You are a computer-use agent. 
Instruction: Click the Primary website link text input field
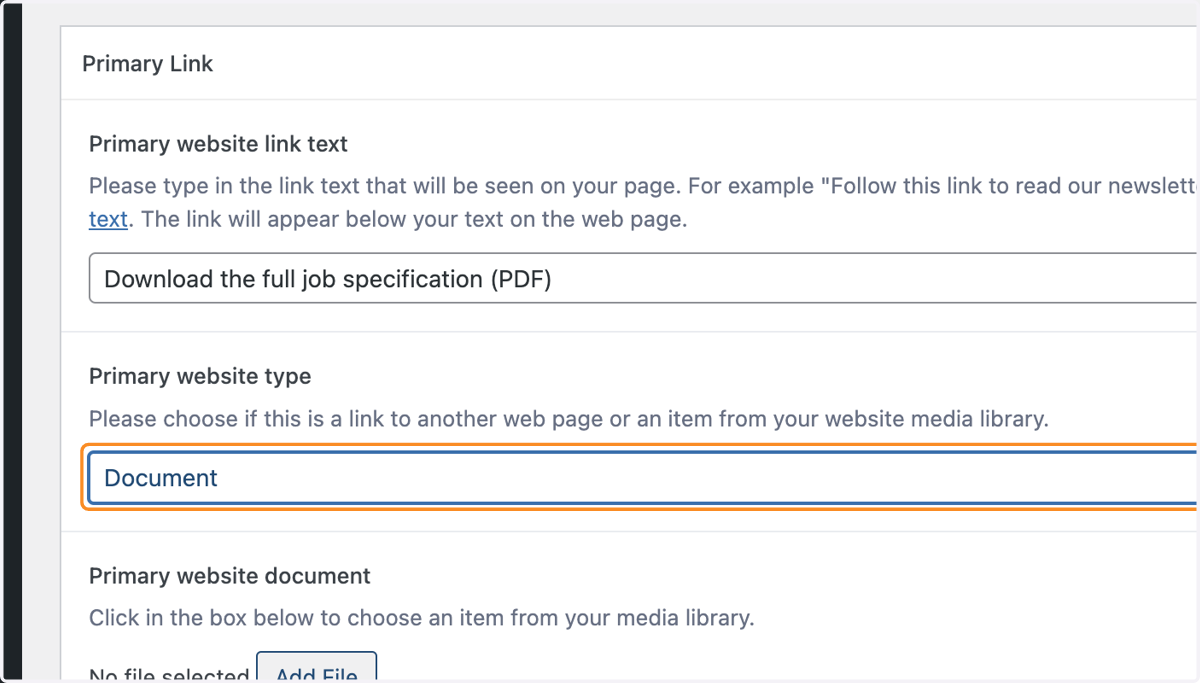coord(644,278)
